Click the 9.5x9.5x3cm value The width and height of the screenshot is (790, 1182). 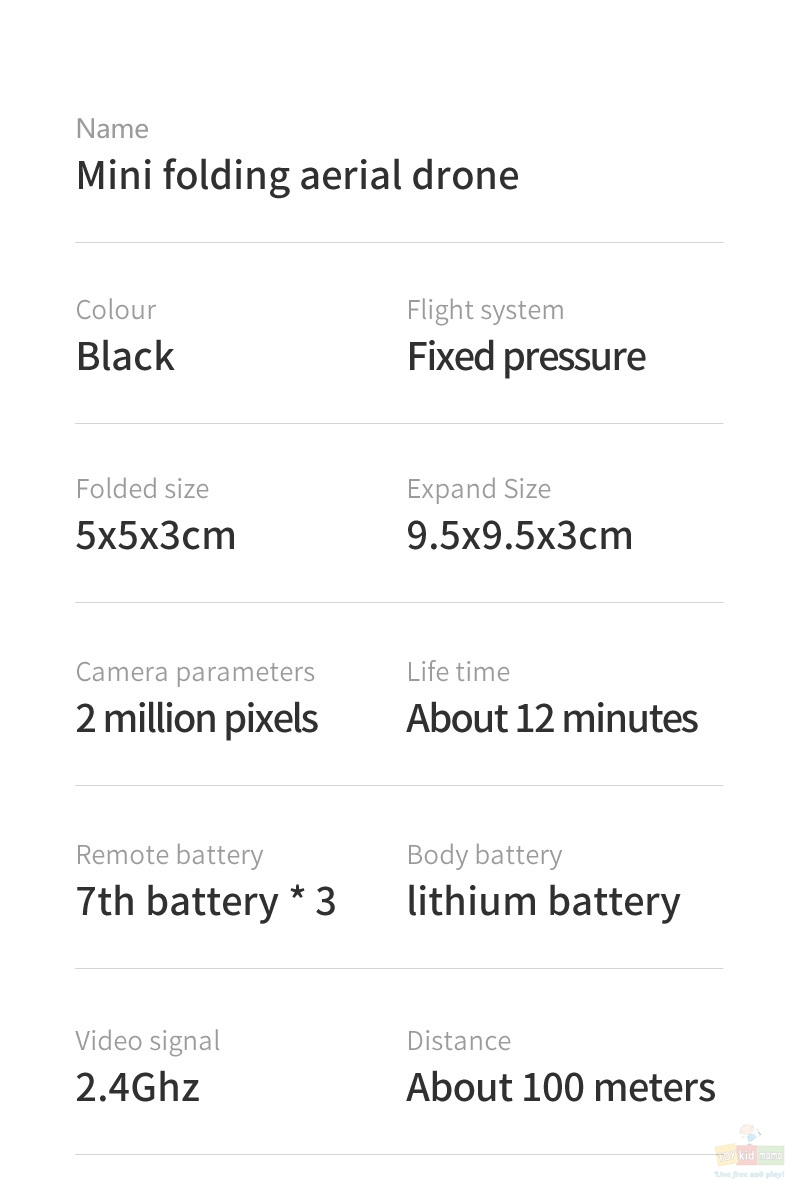pyautogui.click(x=519, y=536)
